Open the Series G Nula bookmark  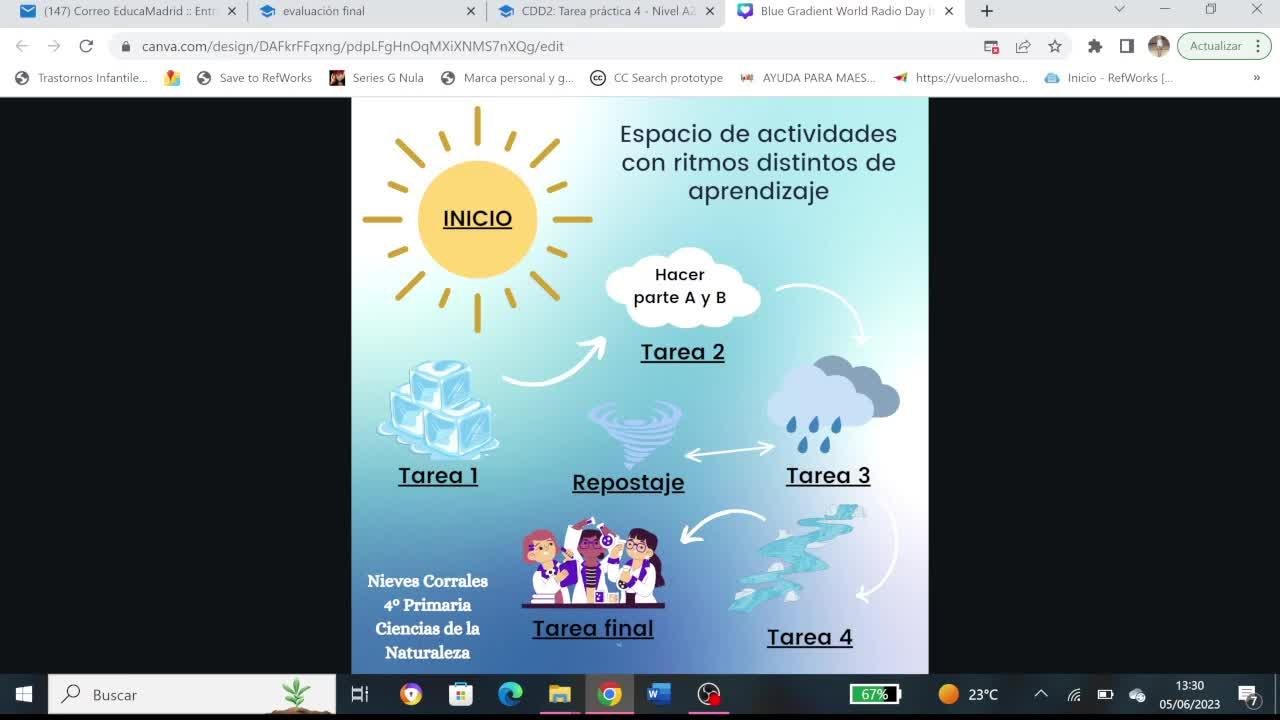(x=376, y=78)
